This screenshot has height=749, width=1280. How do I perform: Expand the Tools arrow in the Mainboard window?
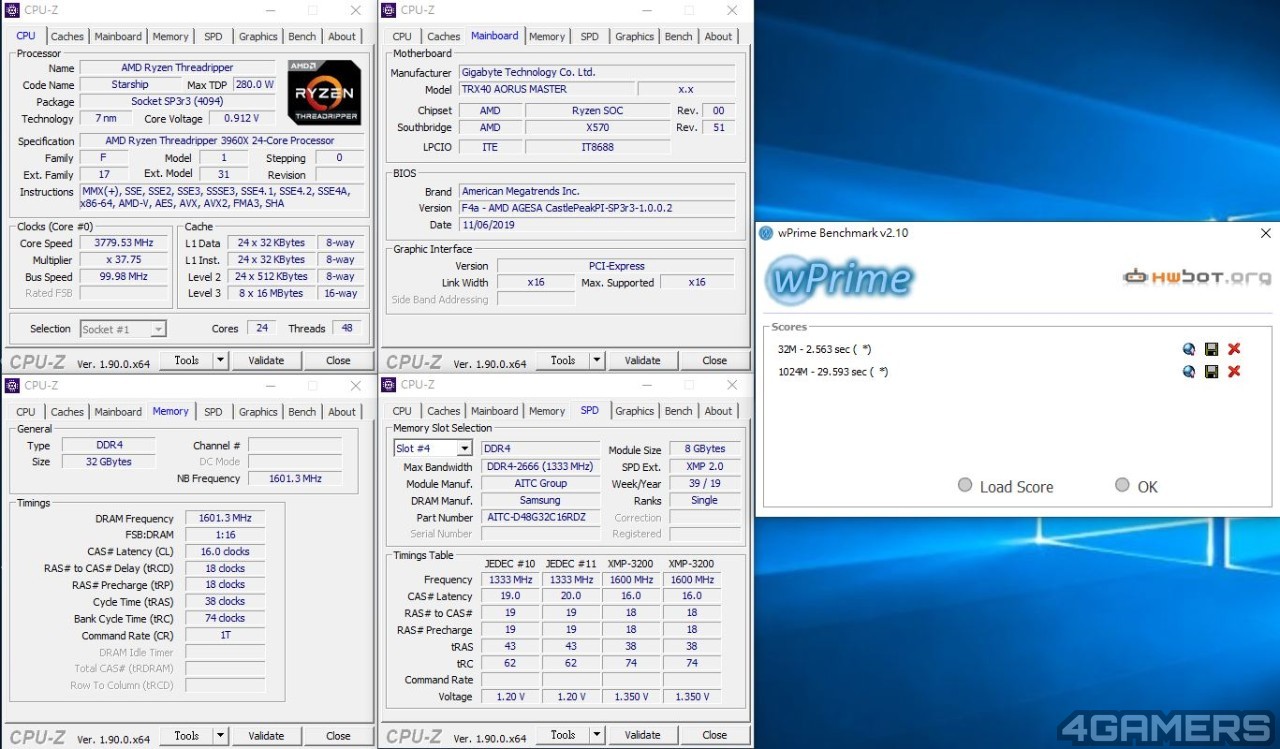pyautogui.click(x=596, y=360)
